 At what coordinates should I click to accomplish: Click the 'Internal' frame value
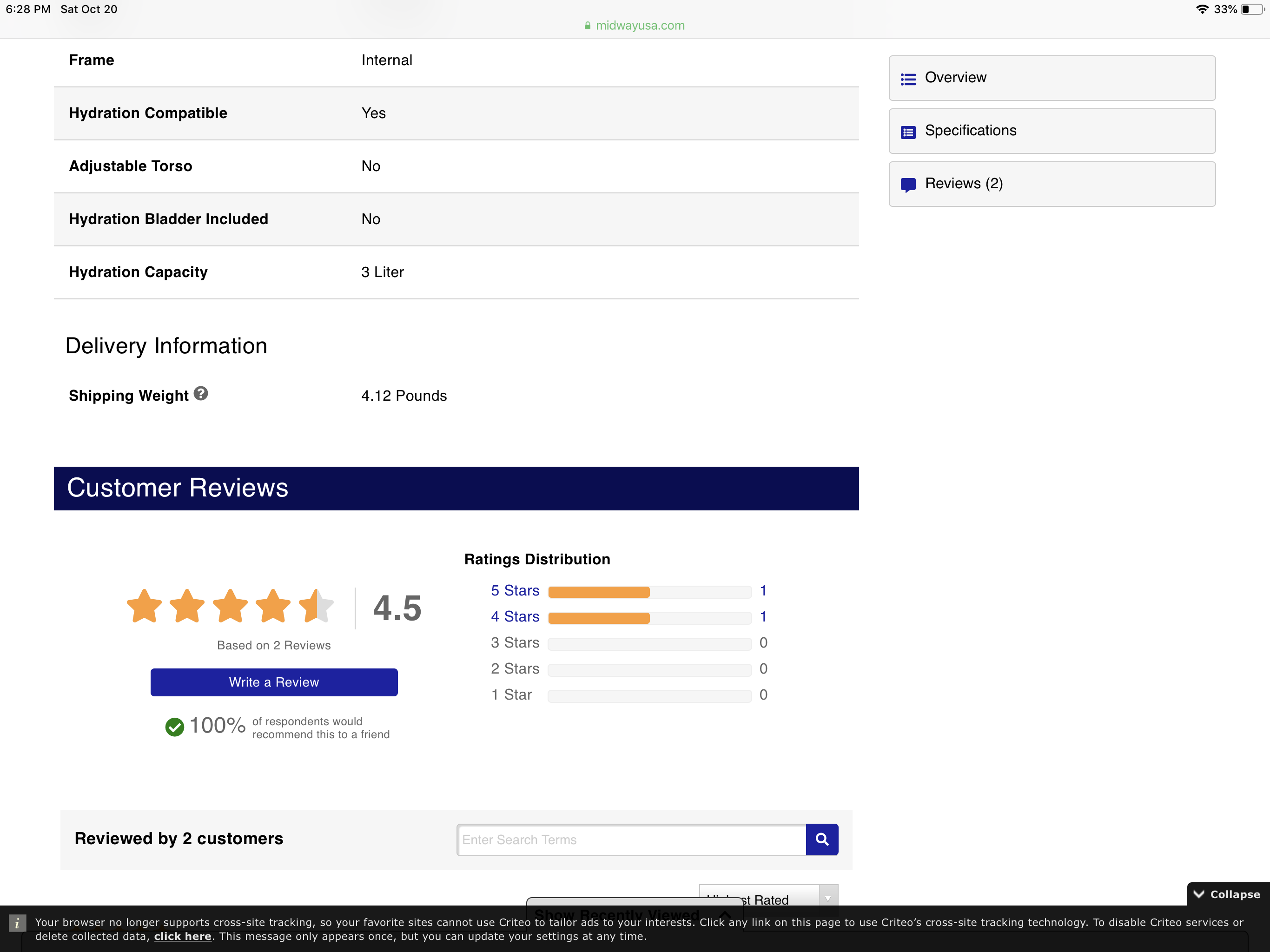click(x=387, y=60)
